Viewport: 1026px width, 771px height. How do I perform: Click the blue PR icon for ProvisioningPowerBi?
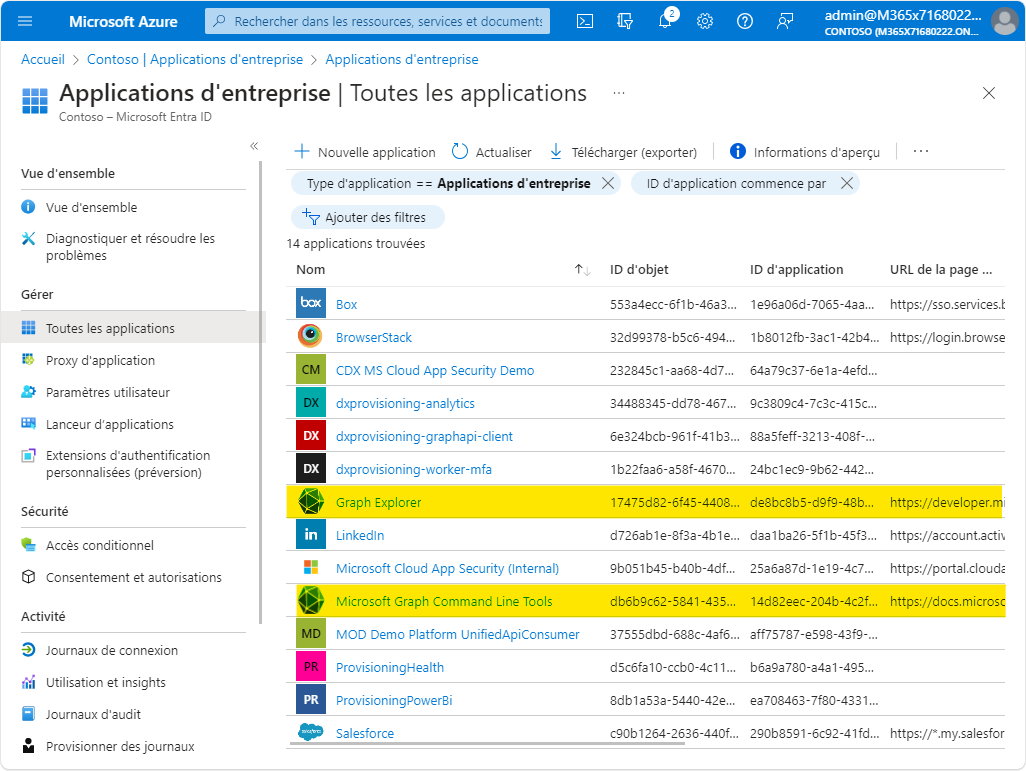[x=311, y=700]
